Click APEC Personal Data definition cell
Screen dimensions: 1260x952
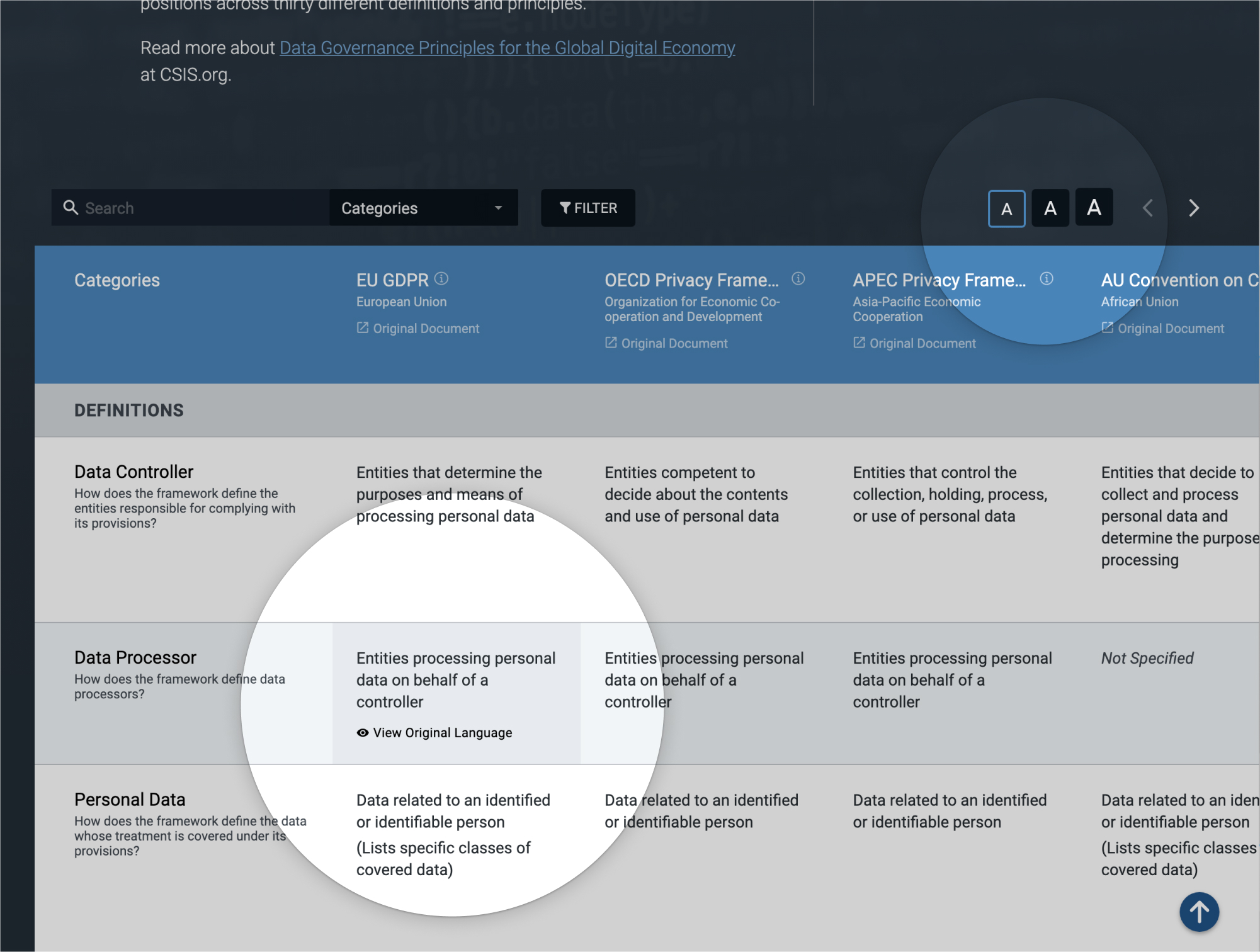(950, 811)
